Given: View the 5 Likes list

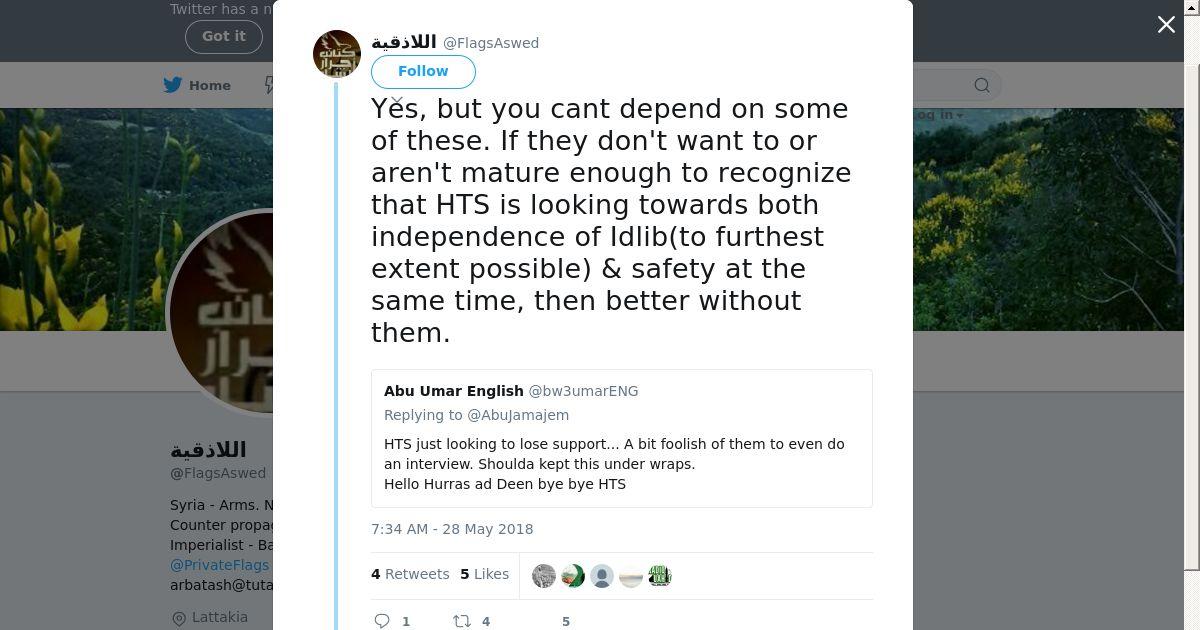Looking at the screenshot, I should click(485, 574).
